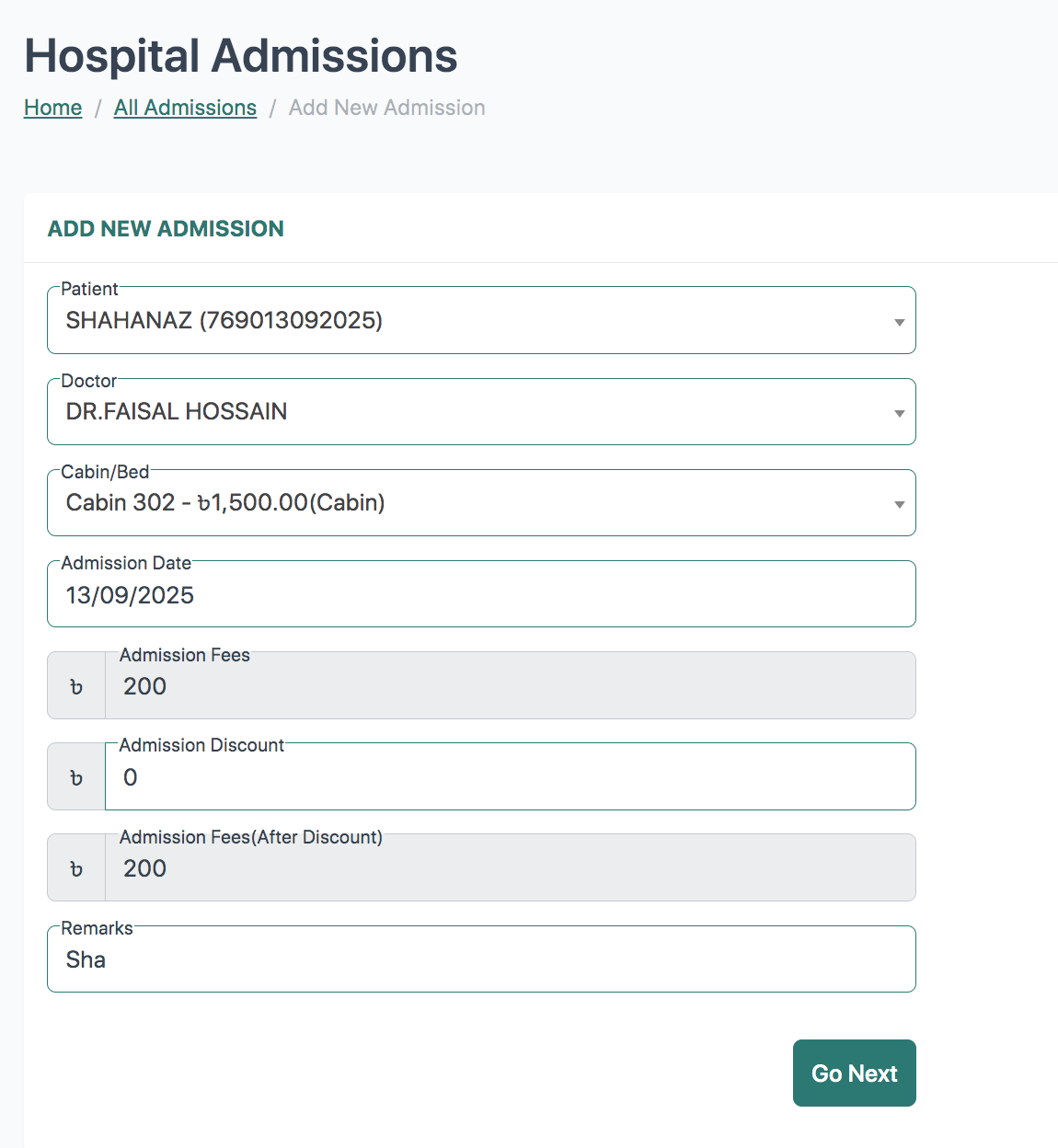1058x1148 pixels.
Task: Focus the Admission Date field
Action: [481, 595]
